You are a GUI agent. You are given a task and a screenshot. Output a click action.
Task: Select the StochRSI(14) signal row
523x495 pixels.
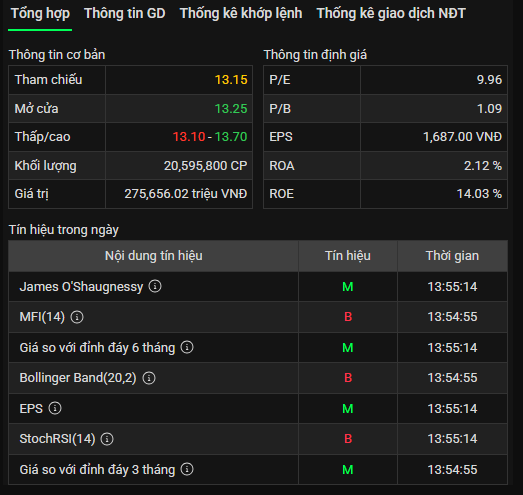coord(258,439)
